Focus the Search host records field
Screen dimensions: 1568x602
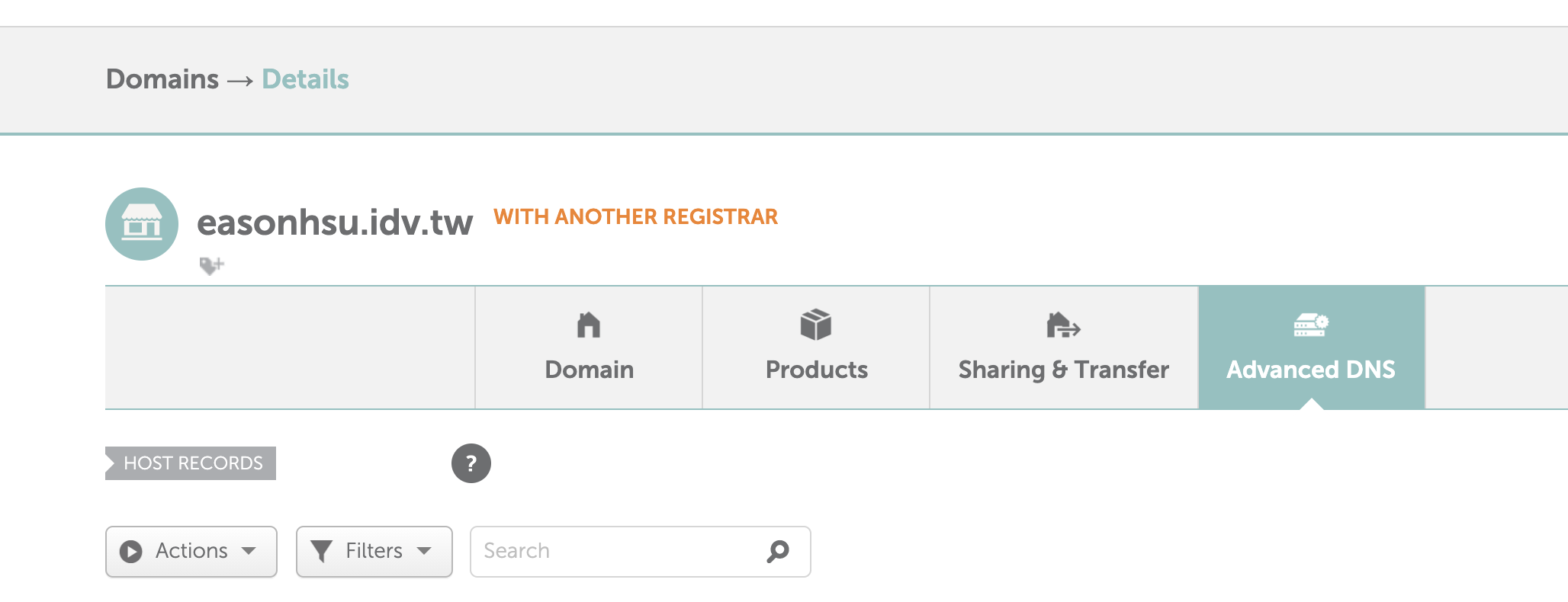(x=618, y=551)
